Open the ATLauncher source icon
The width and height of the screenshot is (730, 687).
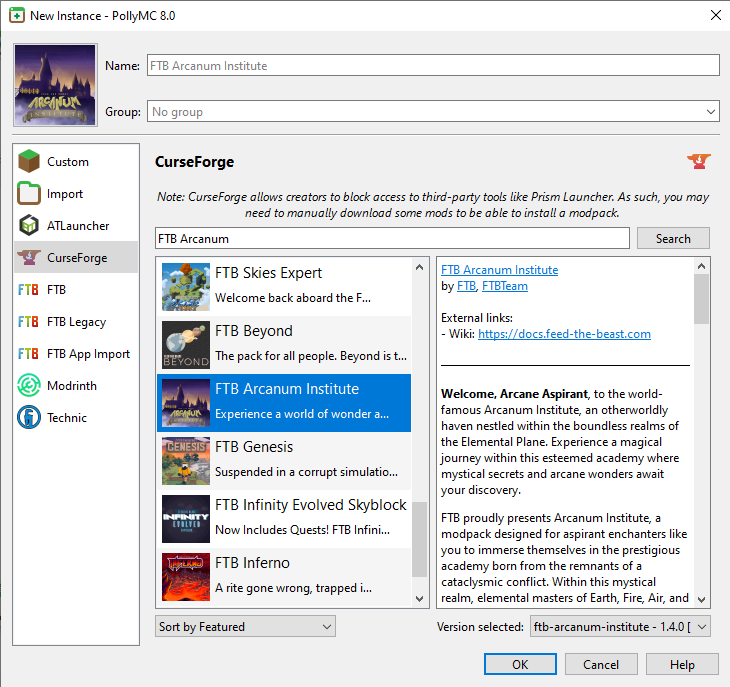pyautogui.click(x=29, y=226)
